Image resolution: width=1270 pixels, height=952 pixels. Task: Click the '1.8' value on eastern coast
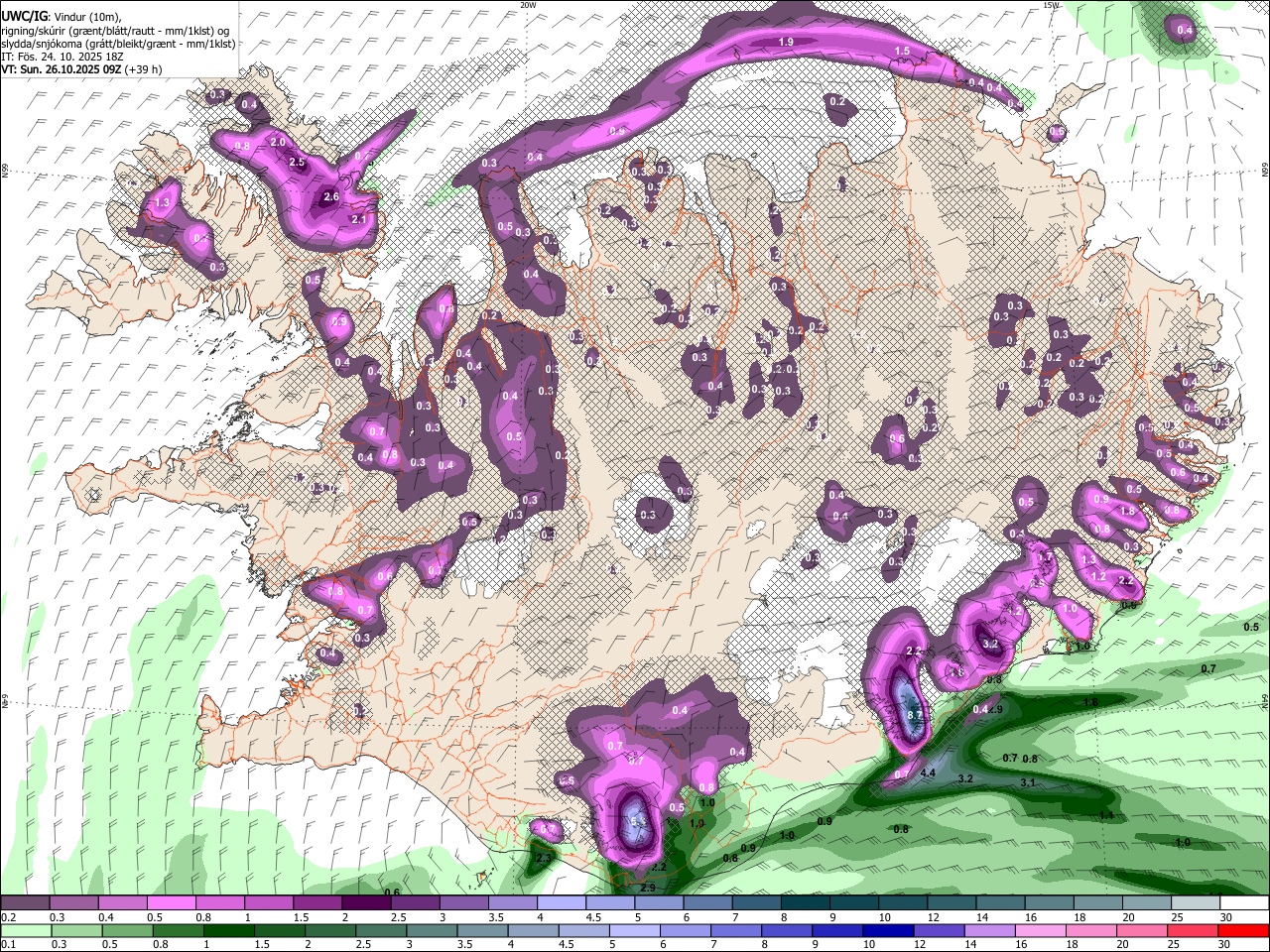tap(1127, 511)
